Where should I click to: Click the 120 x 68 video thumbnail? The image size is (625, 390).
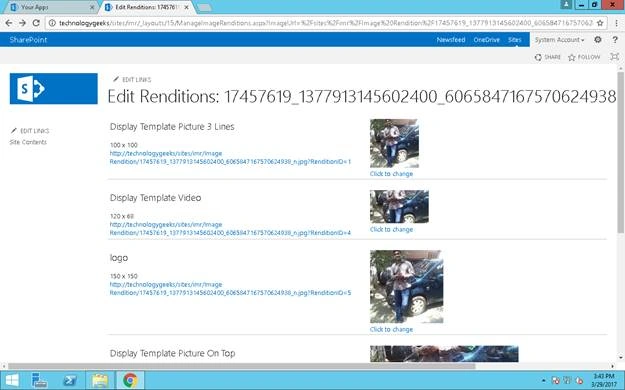[x=399, y=207]
